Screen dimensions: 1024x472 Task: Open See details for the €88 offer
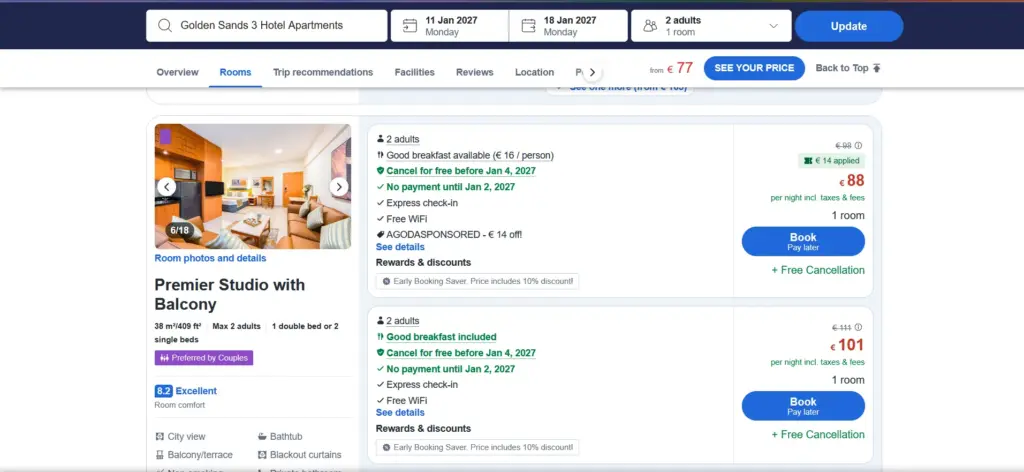point(400,247)
